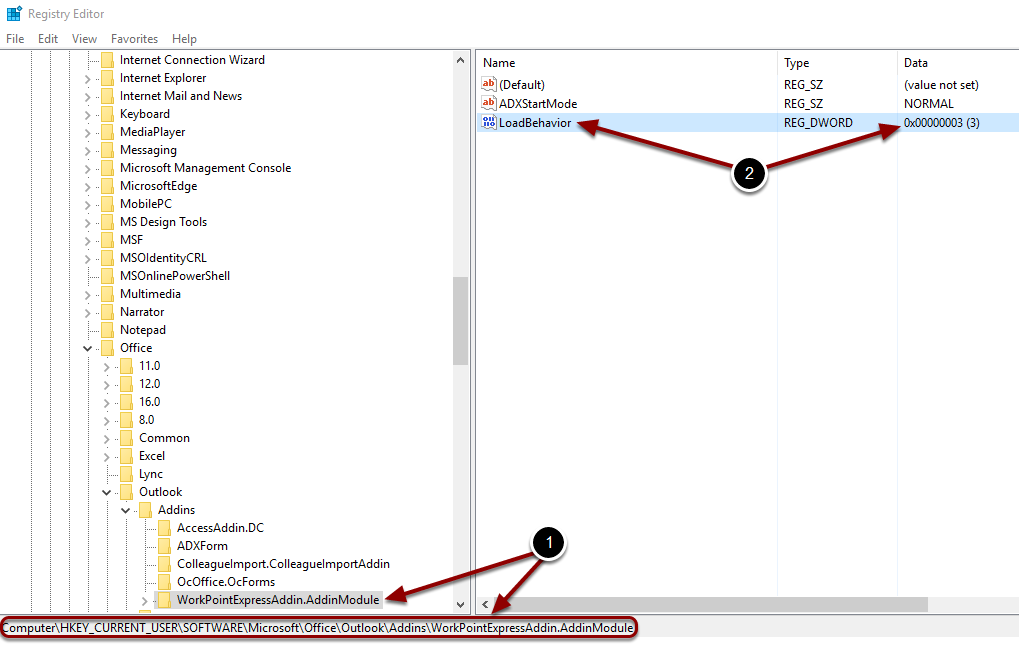1019x658 pixels.
Task: Click the tree pane scroll up arrow
Action: click(x=461, y=60)
